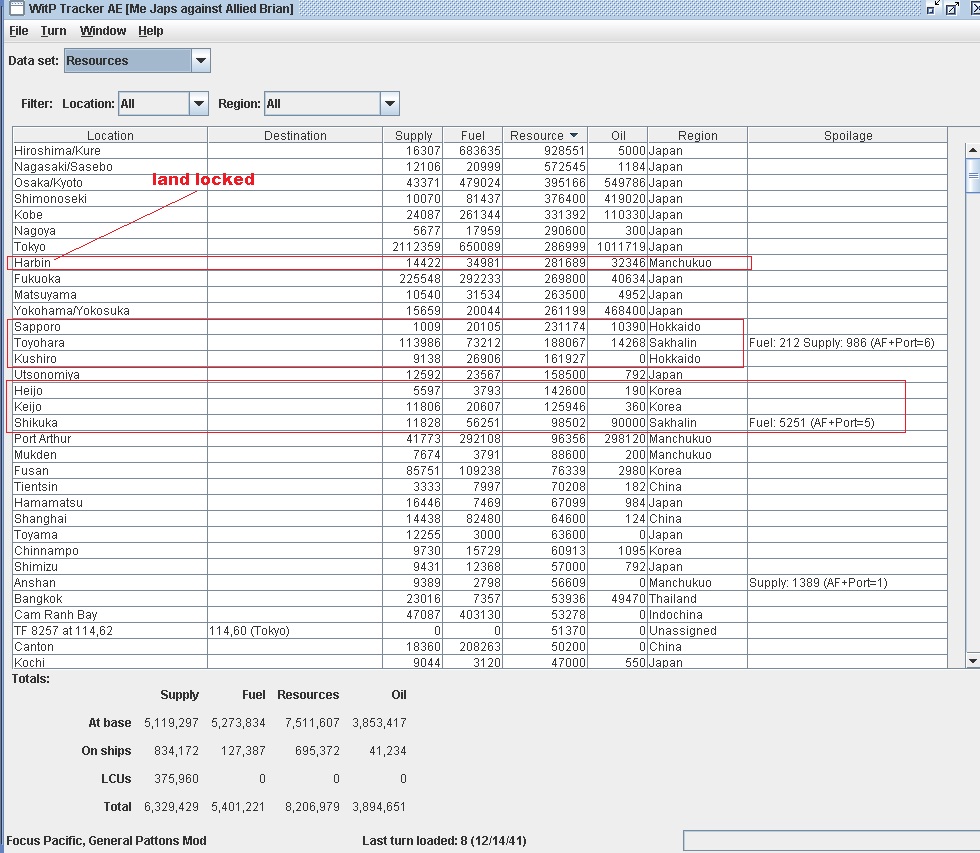980x853 pixels.
Task: Select the Nagoya row
Action: pos(479,231)
